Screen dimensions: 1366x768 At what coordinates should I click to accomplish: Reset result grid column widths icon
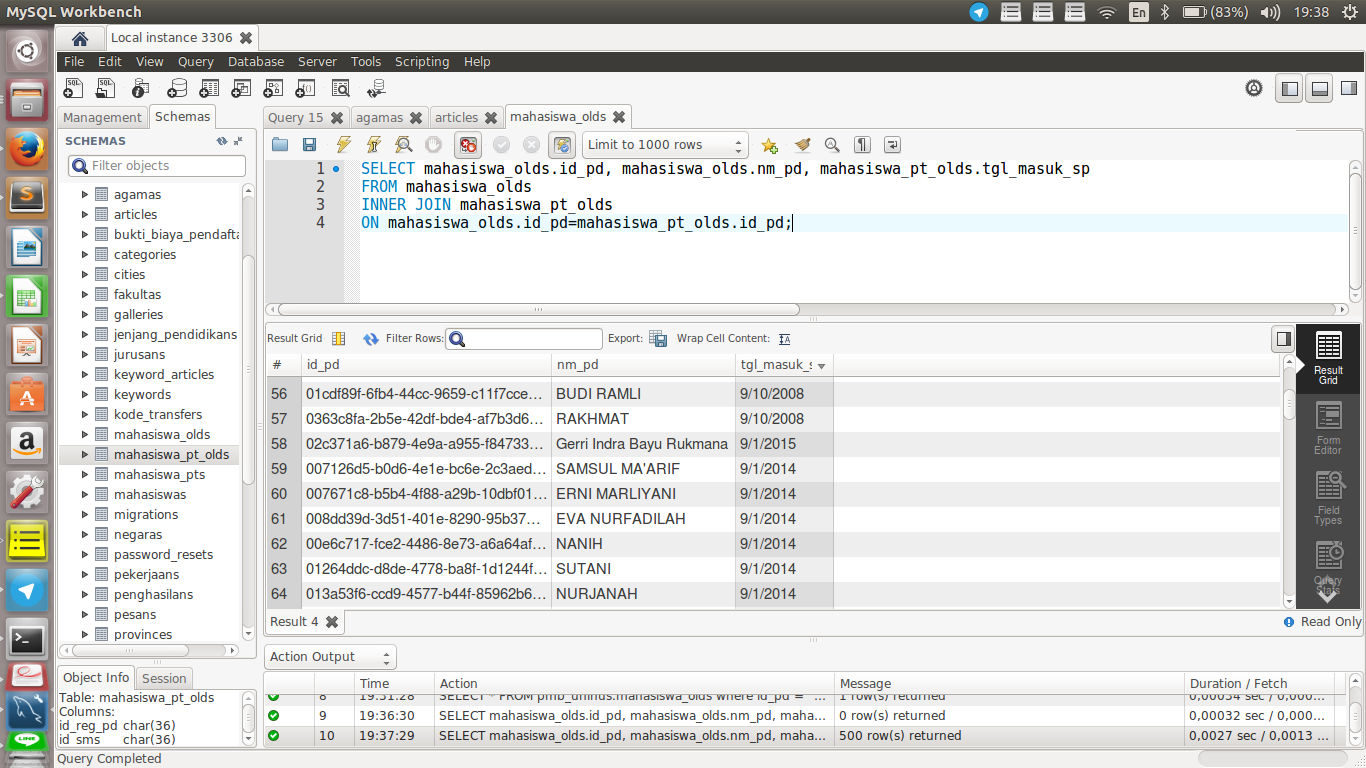pyautogui.click(x=338, y=339)
